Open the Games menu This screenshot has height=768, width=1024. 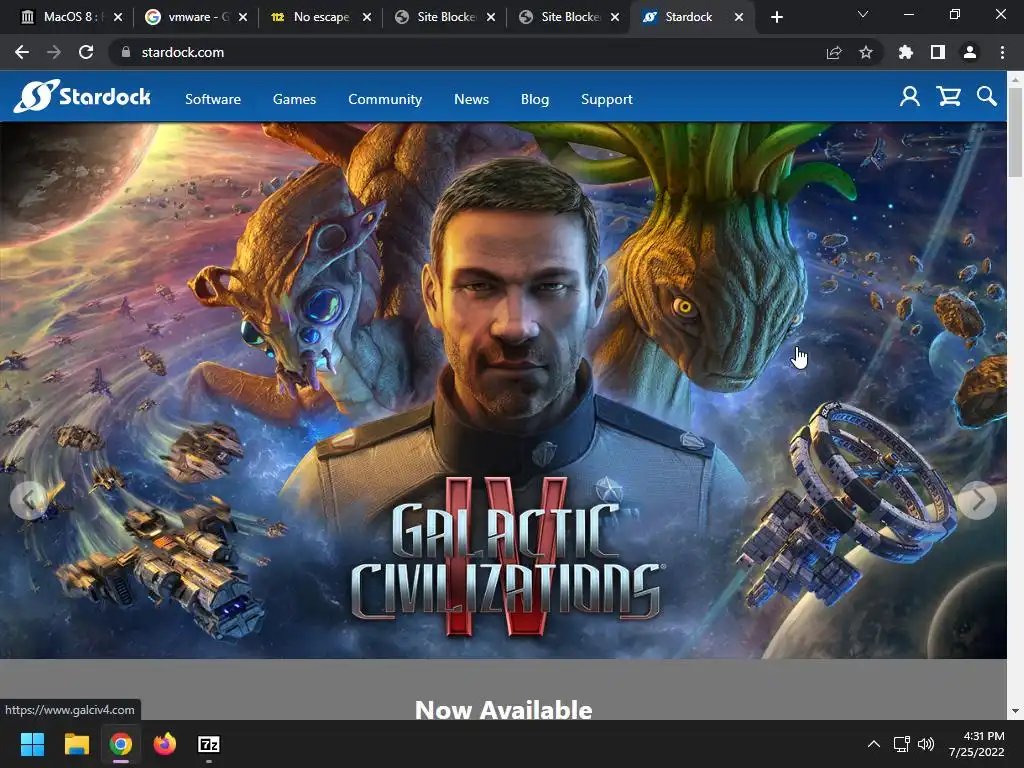pyautogui.click(x=295, y=99)
